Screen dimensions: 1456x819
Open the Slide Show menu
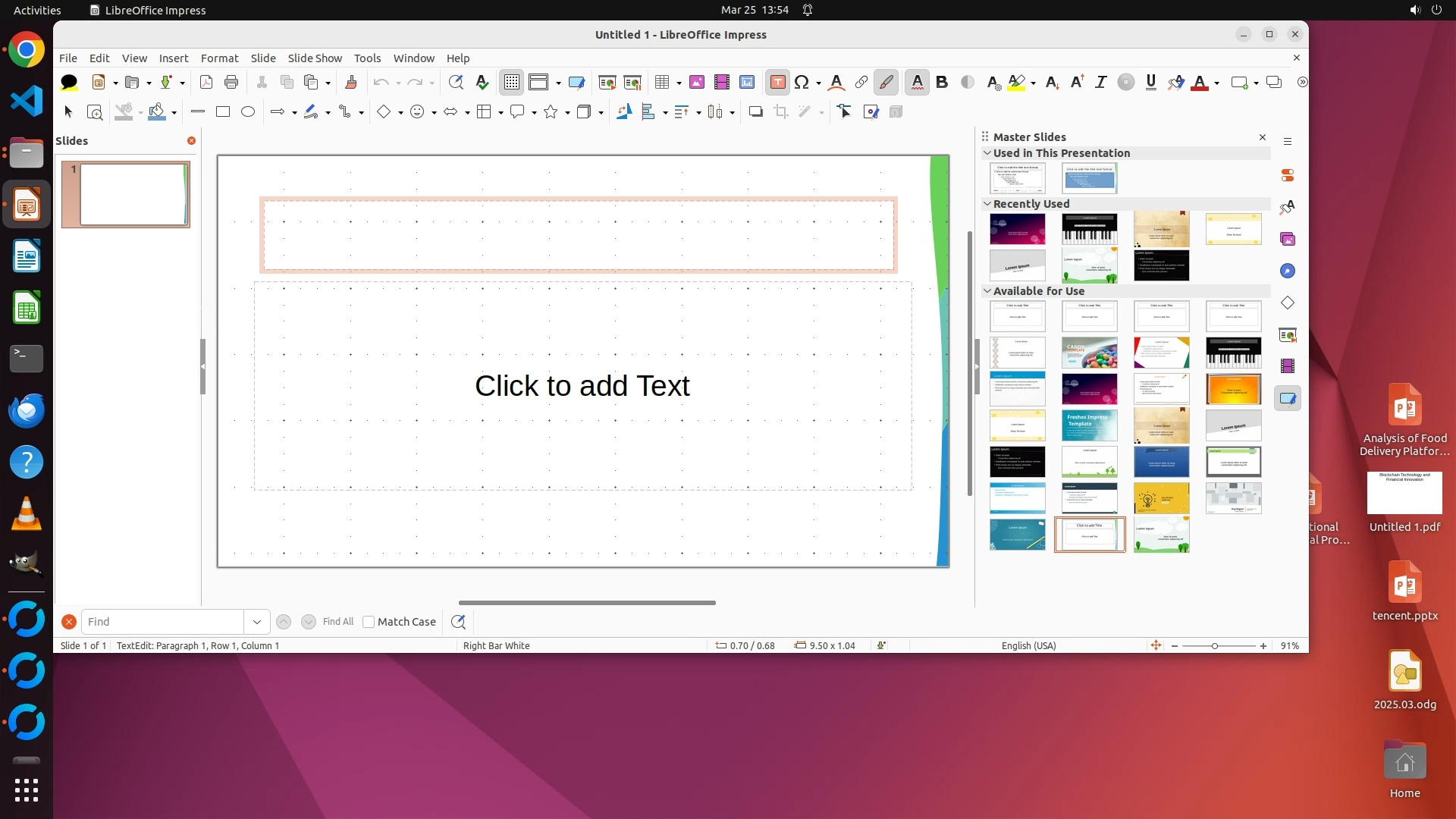pos(315,58)
